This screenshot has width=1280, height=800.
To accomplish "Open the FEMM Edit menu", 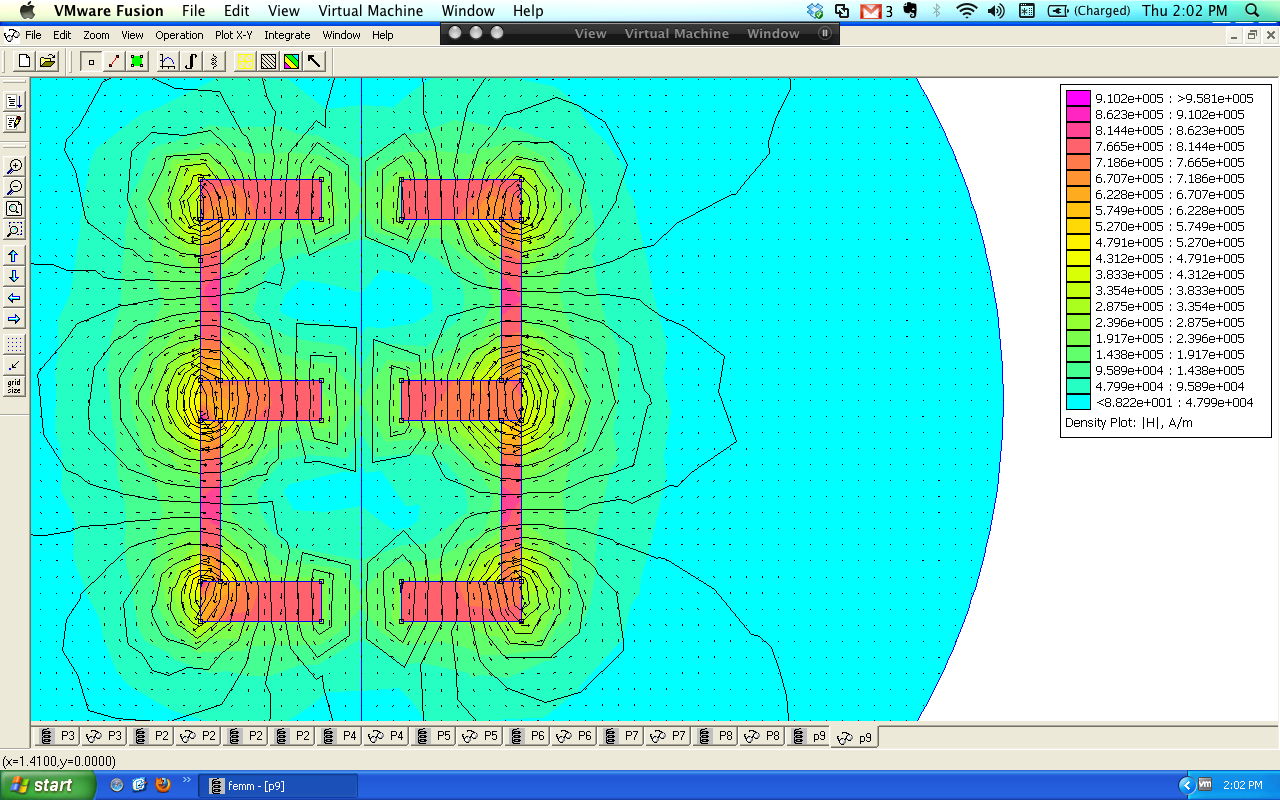I will tap(62, 35).
